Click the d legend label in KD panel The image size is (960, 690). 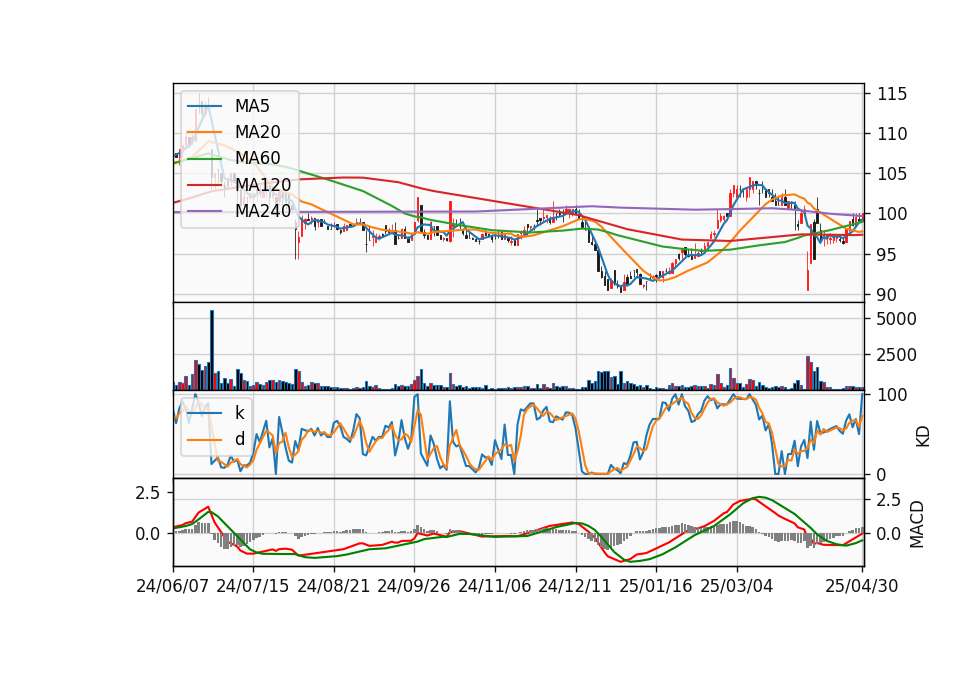tap(239, 439)
